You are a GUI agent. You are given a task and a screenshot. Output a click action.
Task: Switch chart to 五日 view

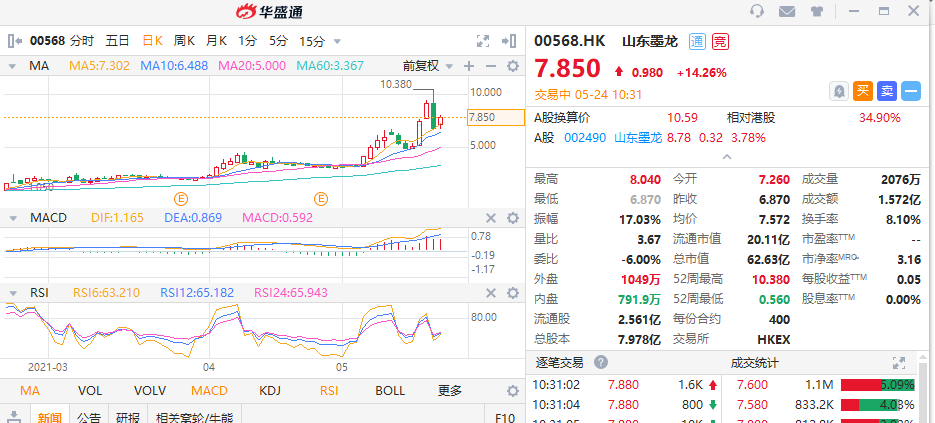pyautogui.click(x=117, y=41)
